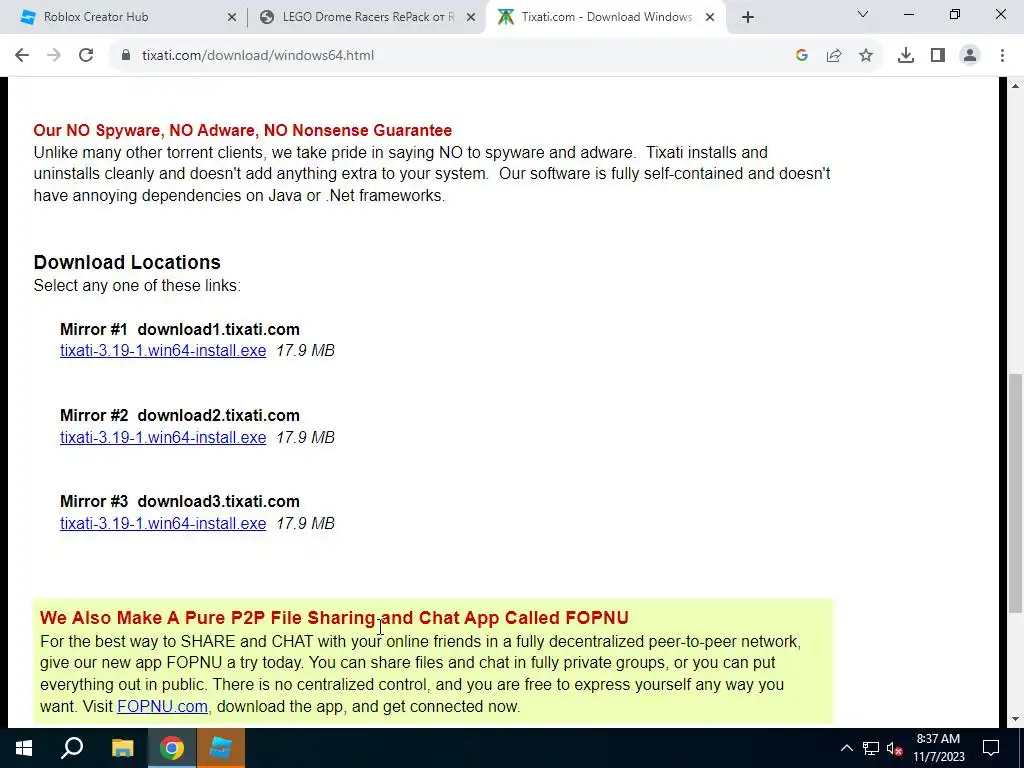Screen dimensions: 1024x768
Task: Click the scrollbar down arrow
Action: (1016, 719)
